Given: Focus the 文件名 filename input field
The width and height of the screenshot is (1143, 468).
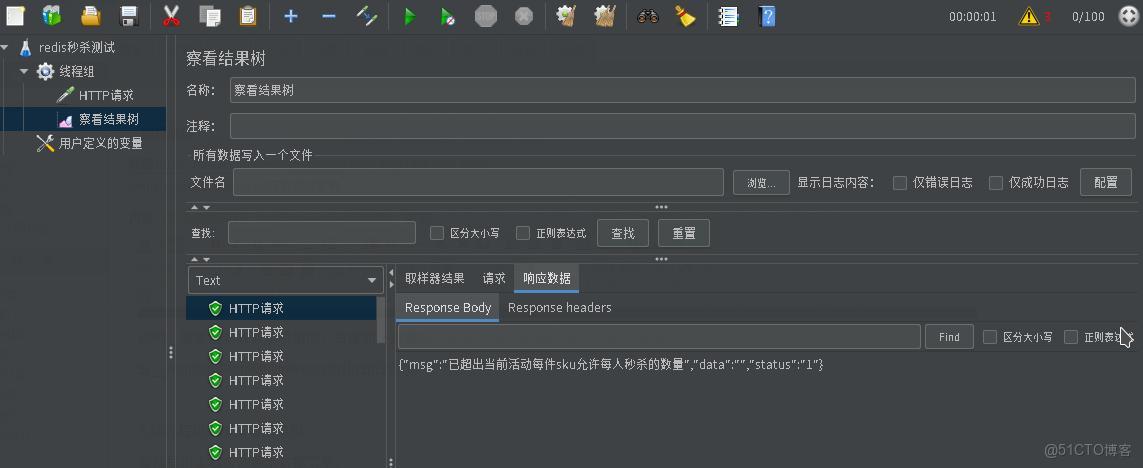Looking at the screenshot, I should pyautogui.click(x=478, y=182).
